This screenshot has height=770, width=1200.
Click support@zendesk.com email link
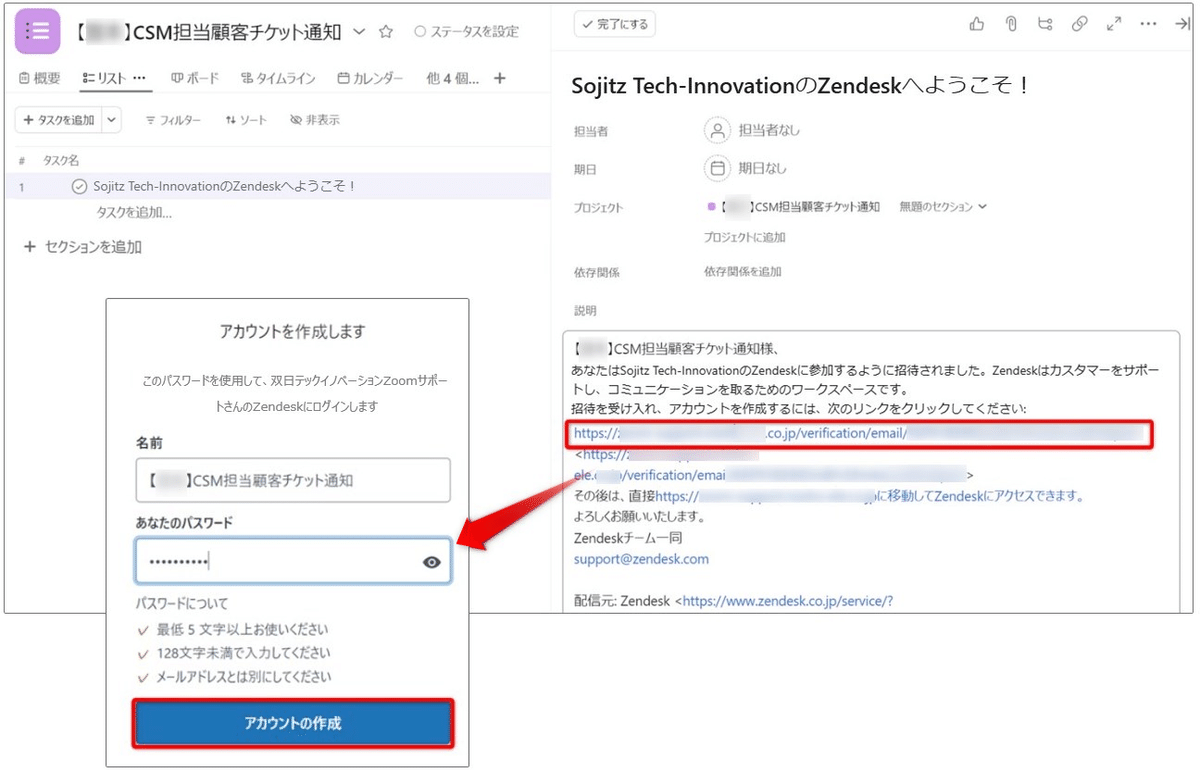click(x=641, y=559)
